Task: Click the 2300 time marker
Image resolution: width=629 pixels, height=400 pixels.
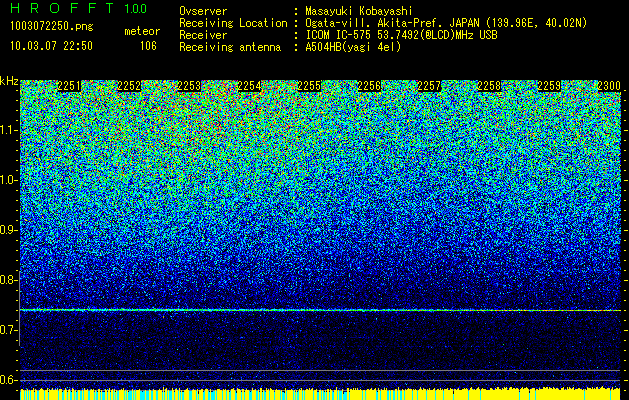Action: pyautogui.click(x=609, y=86)
